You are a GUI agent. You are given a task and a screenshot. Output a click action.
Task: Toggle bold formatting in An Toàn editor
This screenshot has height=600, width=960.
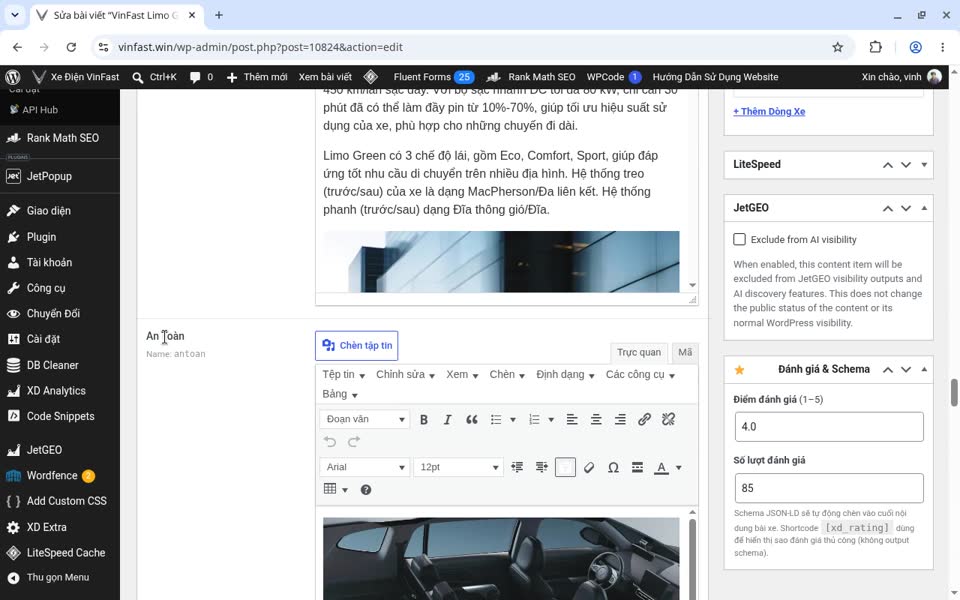tap(423, 419)
